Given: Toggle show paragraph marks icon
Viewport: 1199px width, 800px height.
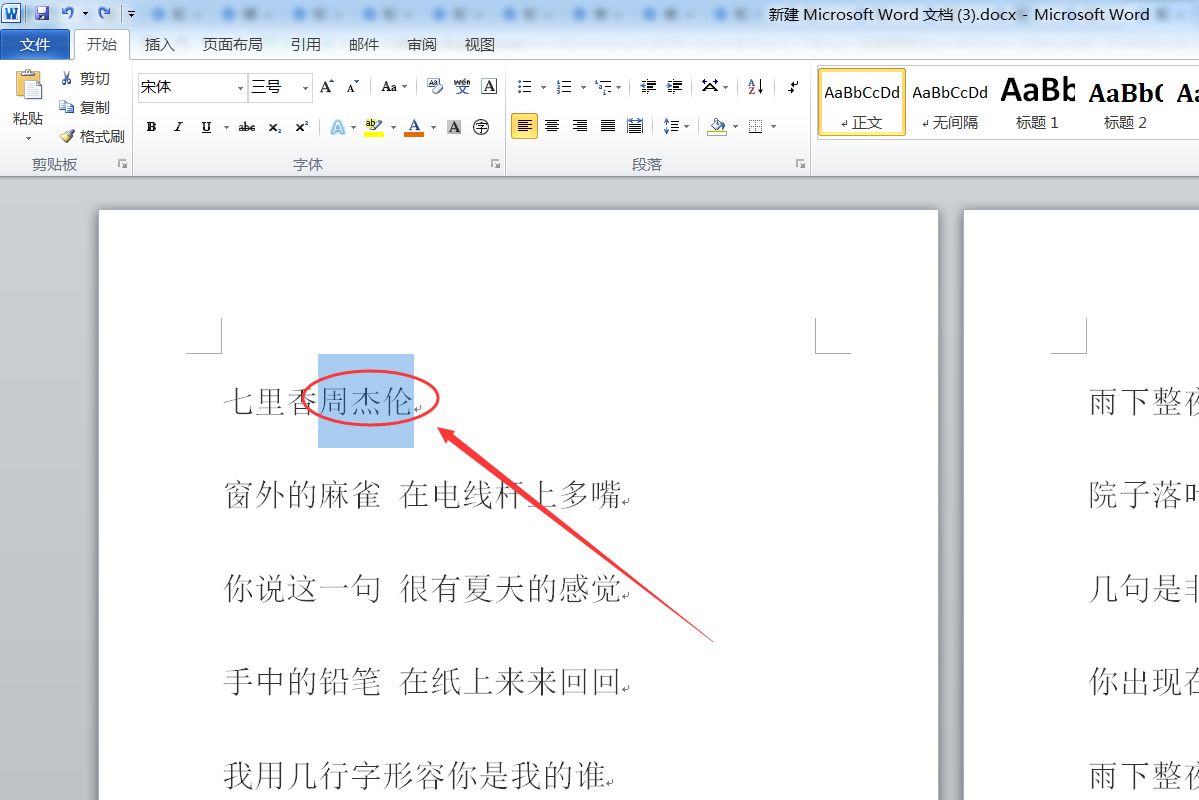Looking at the screenshot, I should pos(793,86).
